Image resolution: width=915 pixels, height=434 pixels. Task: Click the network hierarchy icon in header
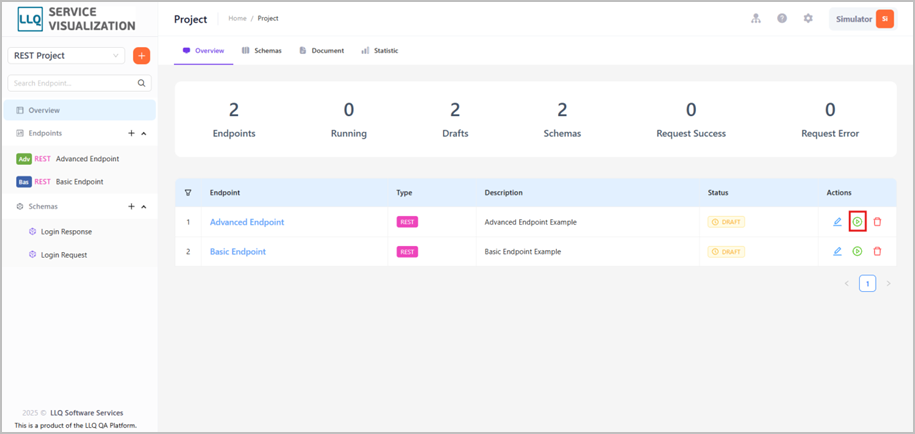pos(756,19)
